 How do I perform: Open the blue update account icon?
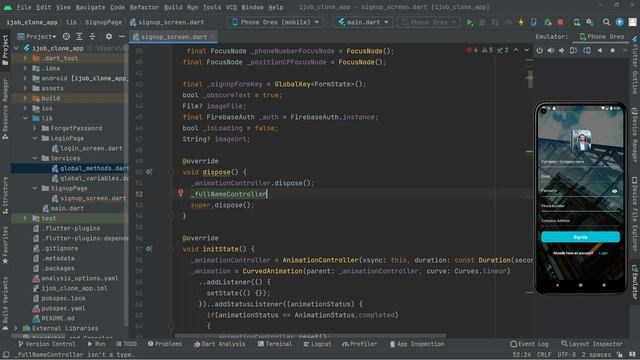coord(620,22)
